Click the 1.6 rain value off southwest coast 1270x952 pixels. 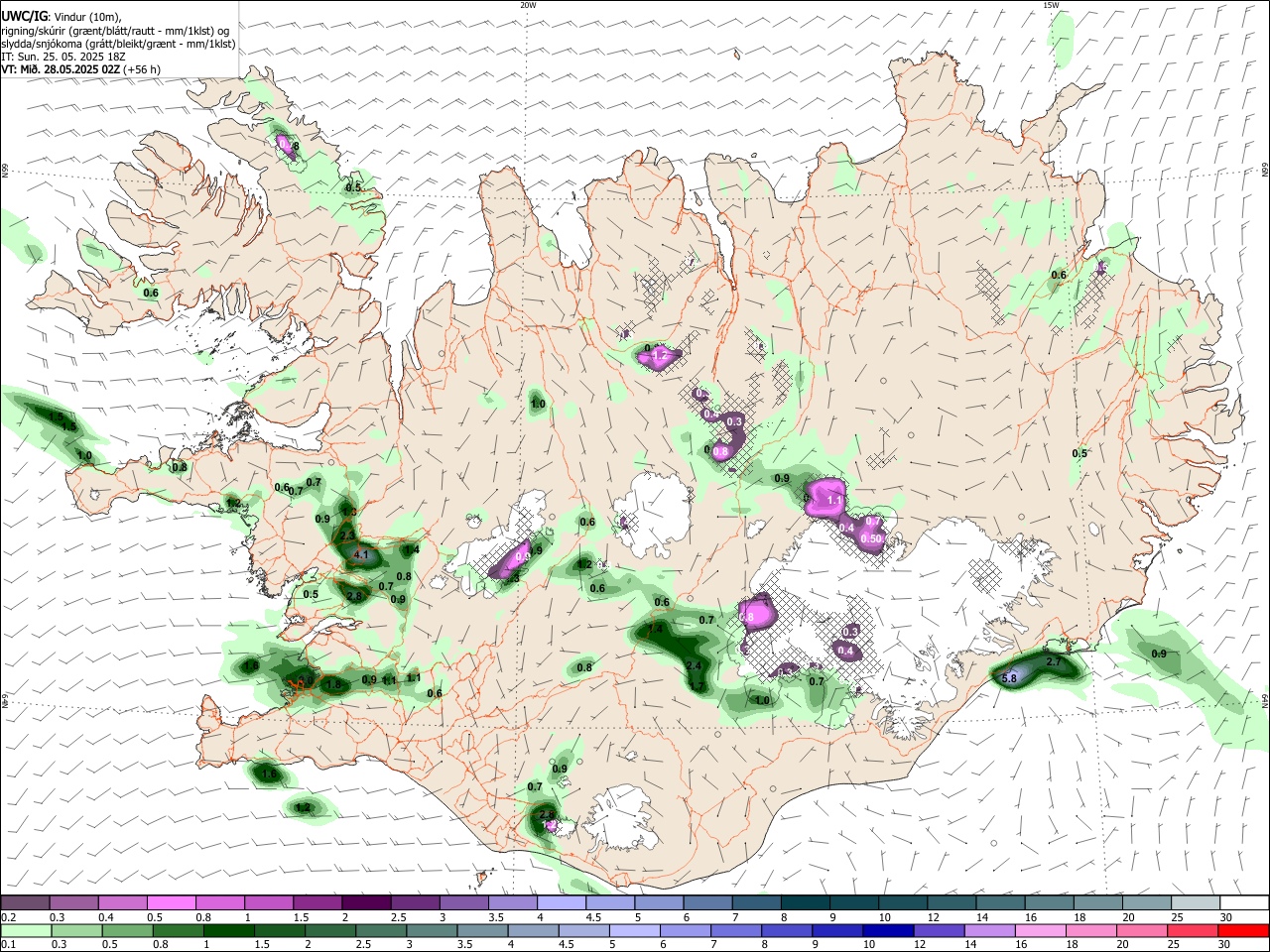coord(269,773)
